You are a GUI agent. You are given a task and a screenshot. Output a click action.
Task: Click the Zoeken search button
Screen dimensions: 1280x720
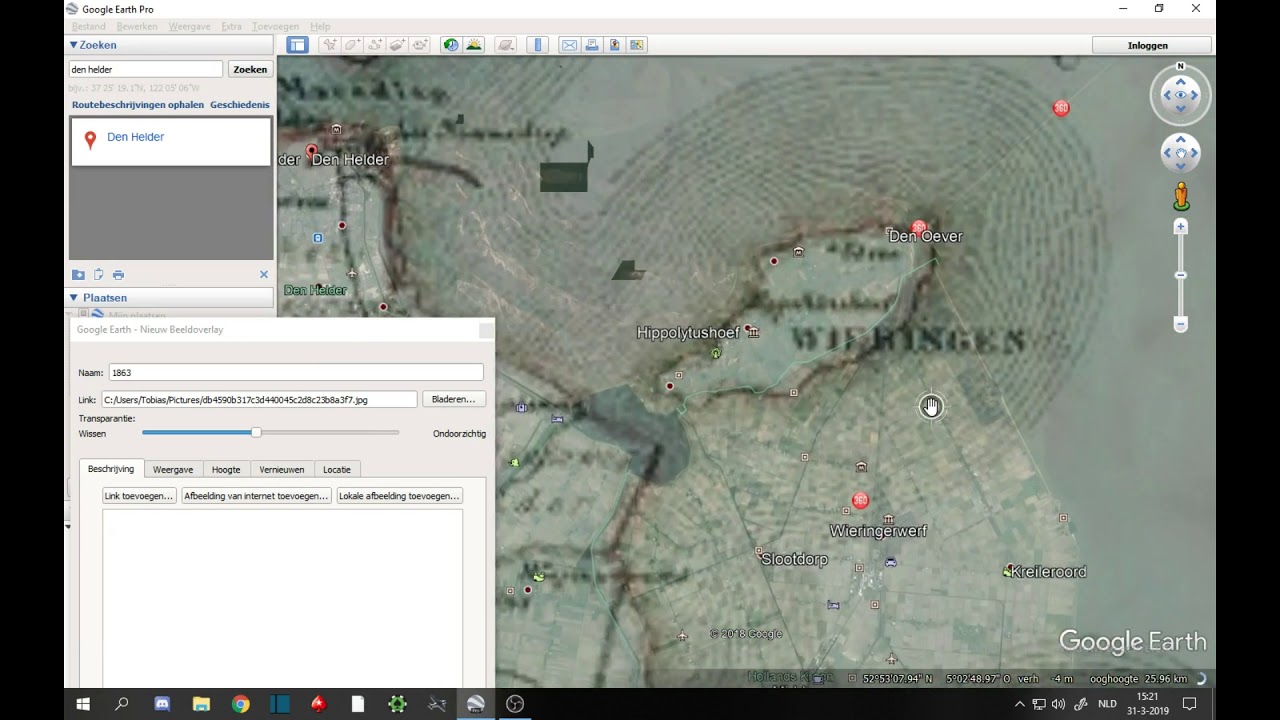tap(250, 69)
